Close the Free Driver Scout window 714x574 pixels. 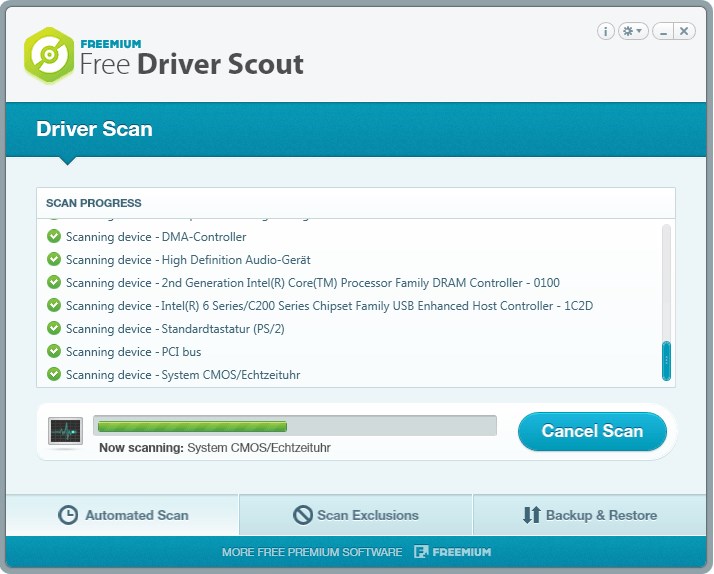coord(684,31)
